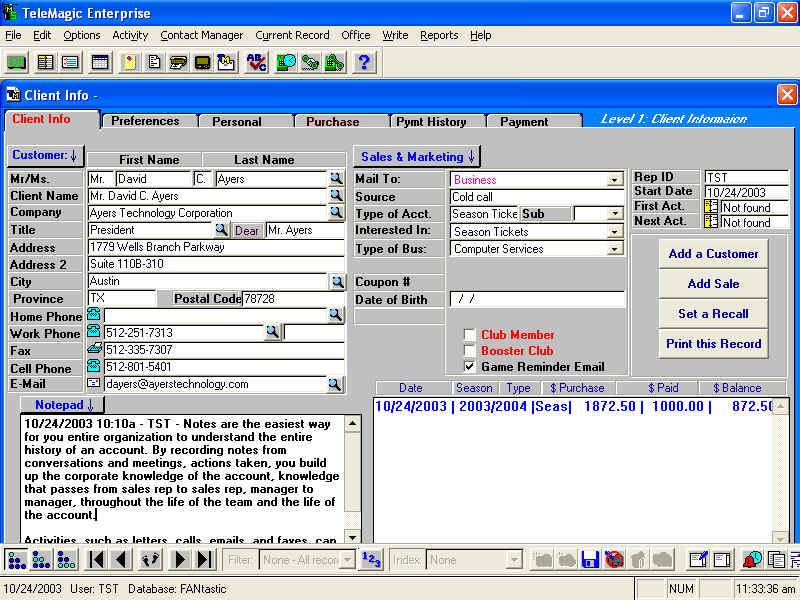800x600 pixels.
Task: Click into the Source field containing Cold call
Action: (537, 197)
